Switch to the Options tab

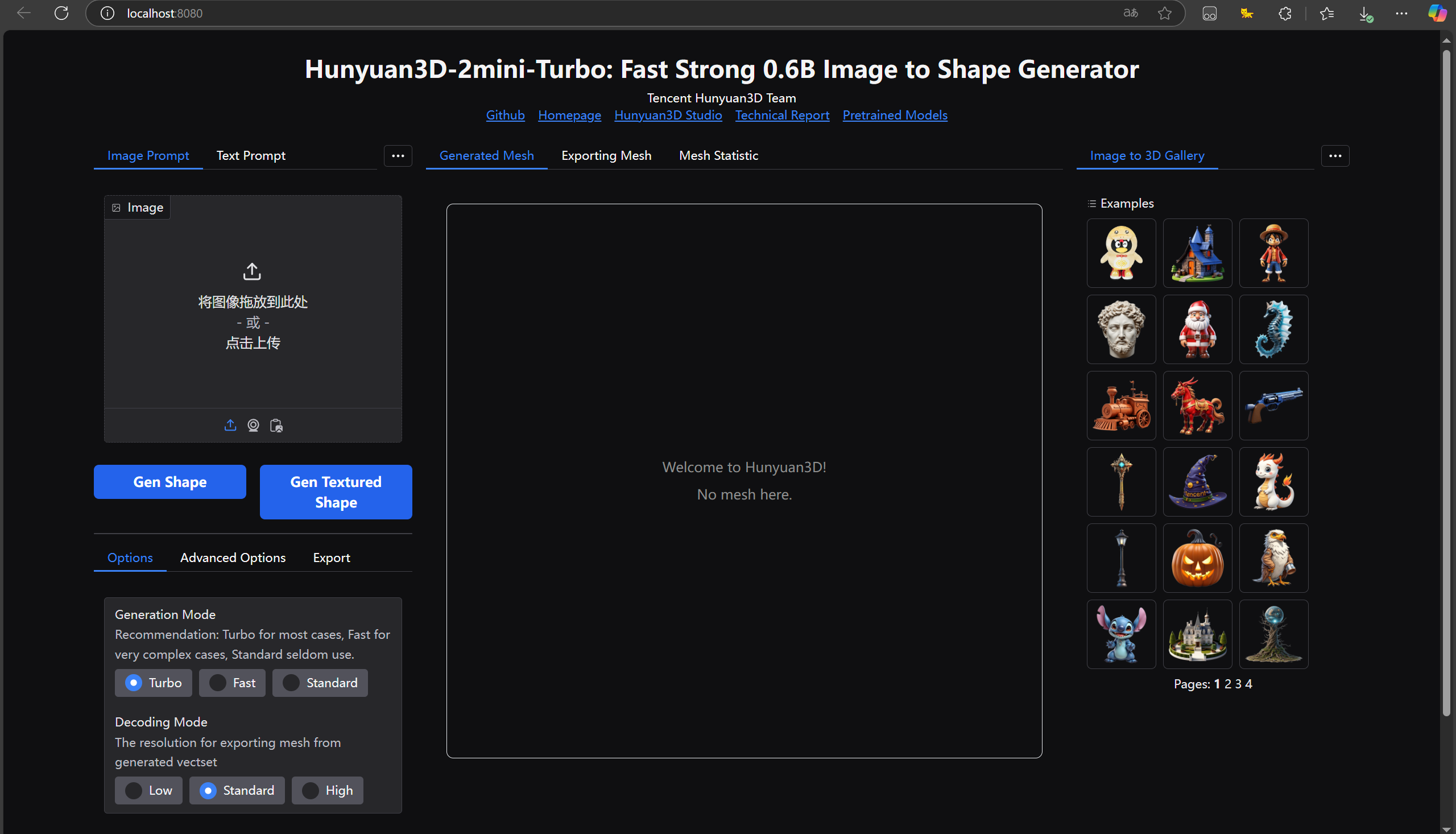(x=130, y=558)
